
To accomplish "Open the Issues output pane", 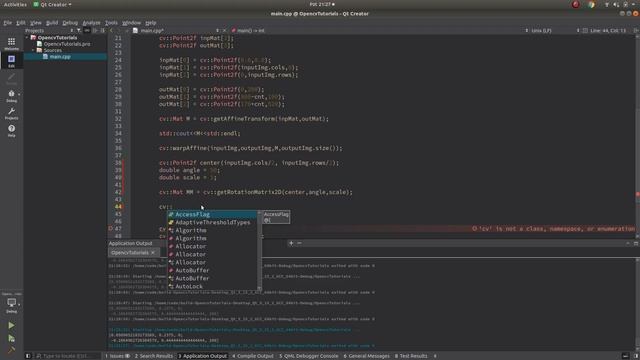I will pos(118,356).
